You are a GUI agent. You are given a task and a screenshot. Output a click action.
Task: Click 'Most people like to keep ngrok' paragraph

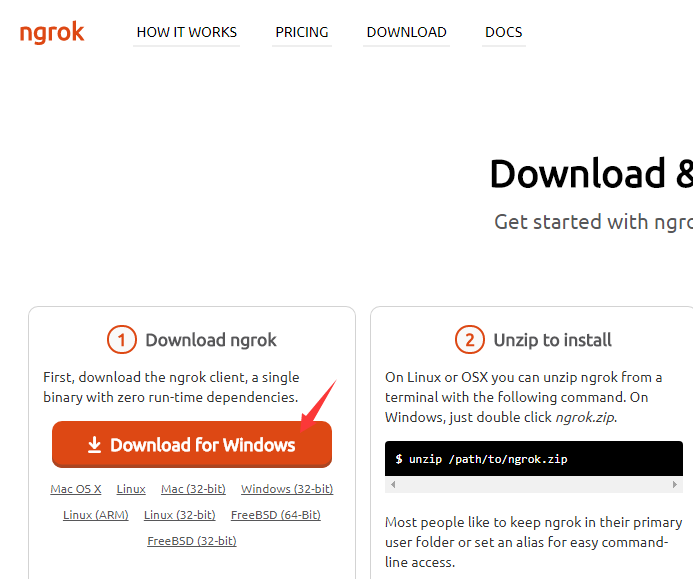click(x=533, y=542)
